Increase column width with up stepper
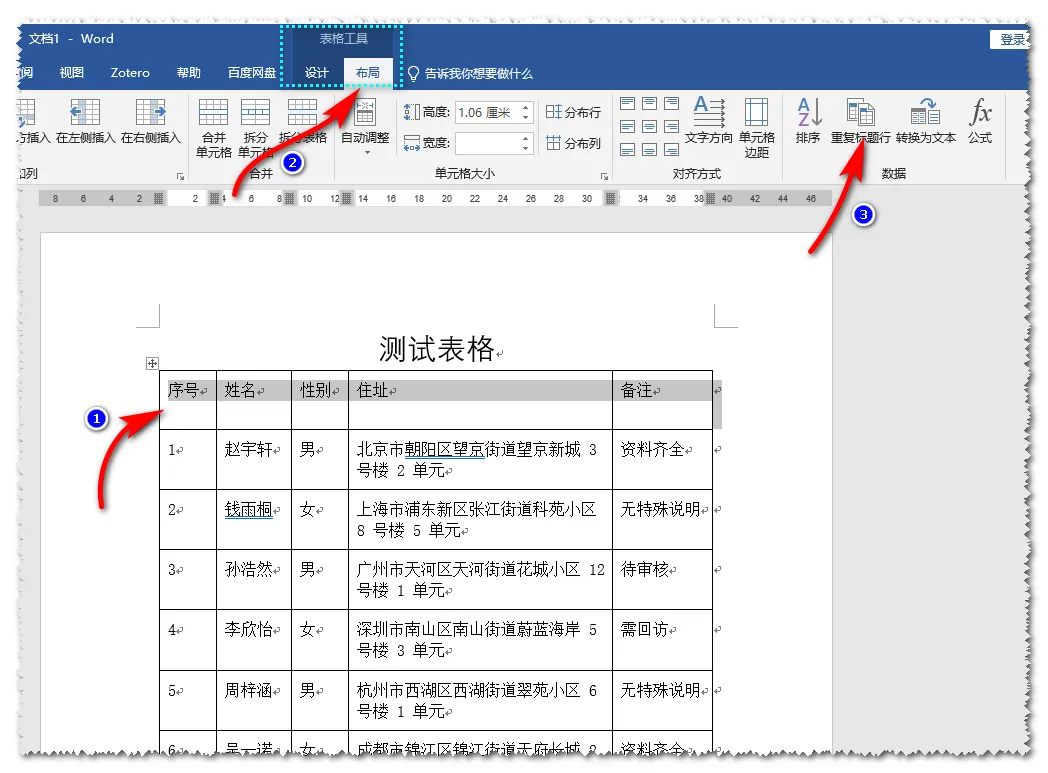This screenshot has height=773, width=1048. (526, 138)
